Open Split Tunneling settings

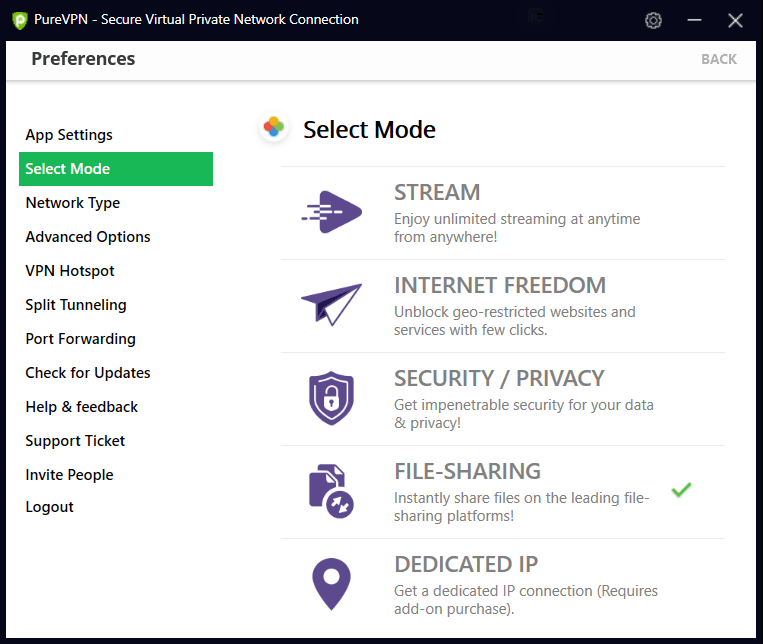[x=76, y=305]
